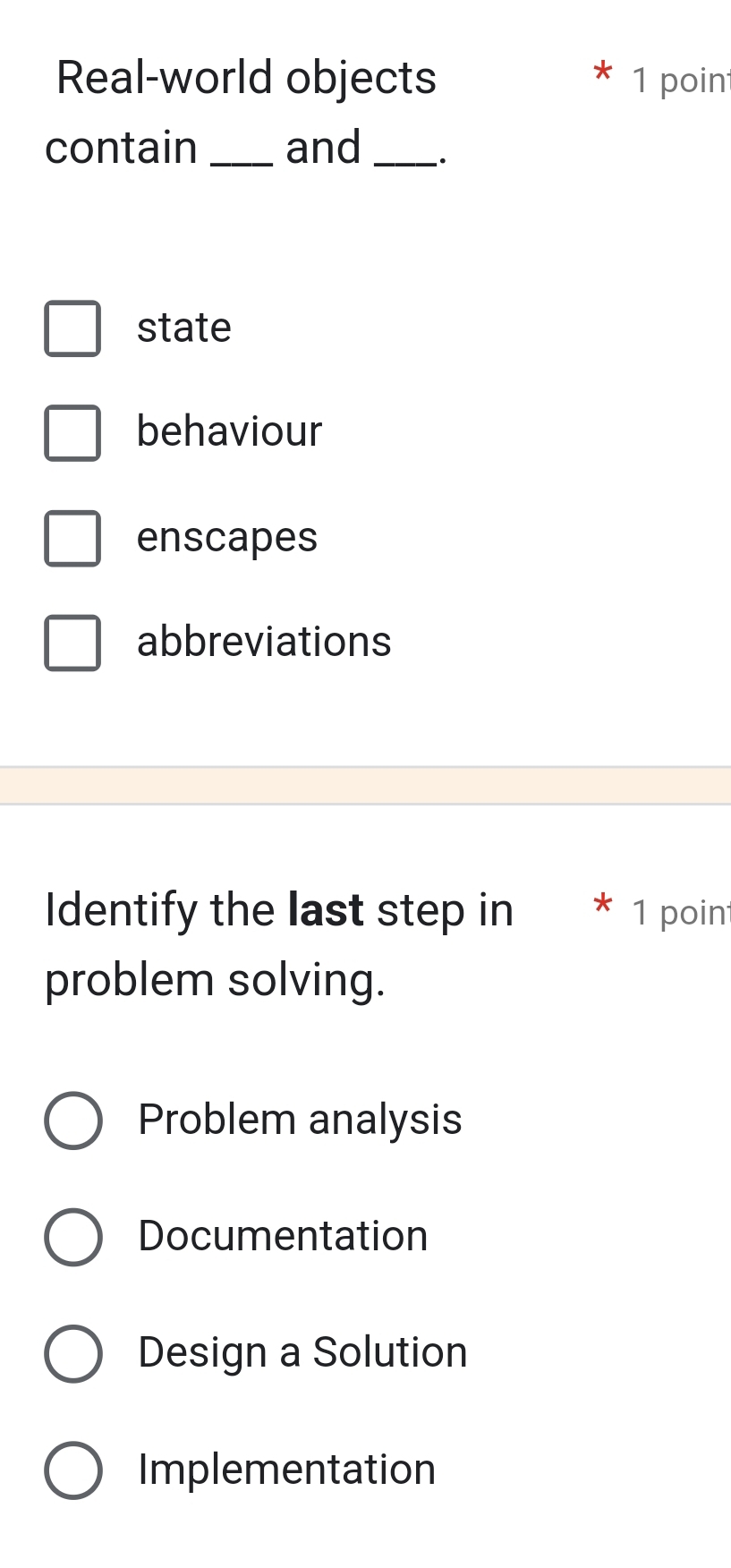Viewport: 731px width, 1568px height.
Task: Click the "abbreviations" option label
Action: [264, 642]
